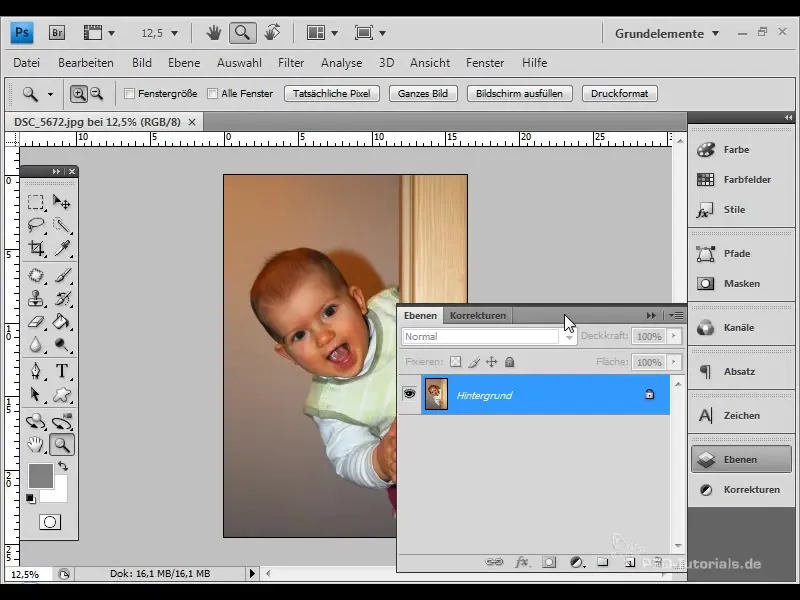Open the Zoom tool preset picker arrow
800x600 pixels.
[x=50, y=94]
